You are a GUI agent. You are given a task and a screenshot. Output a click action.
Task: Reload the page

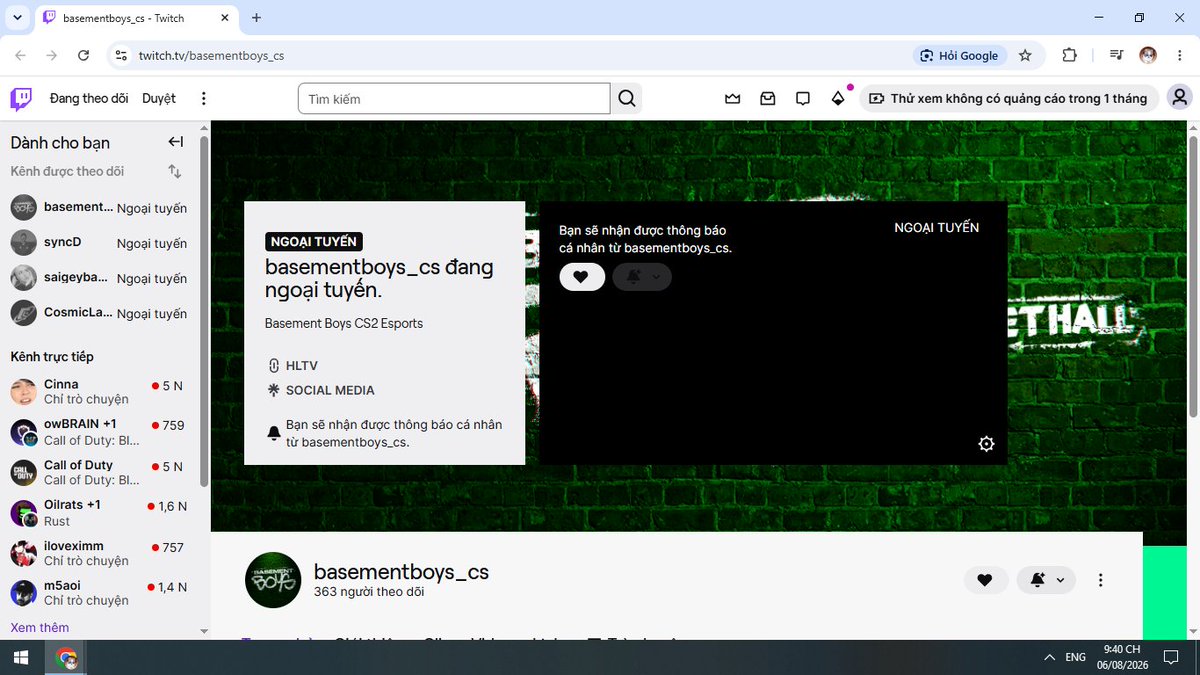(x=84, y=56)
